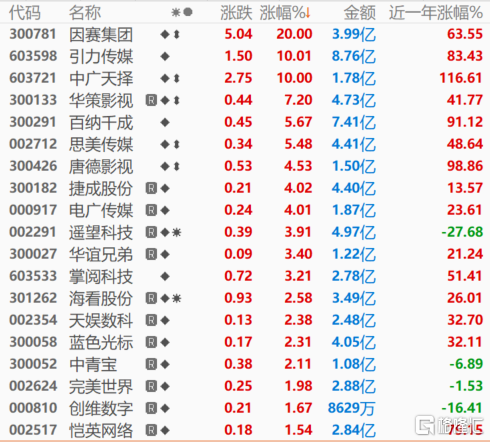Select stock name 完美世界
This screenshot has height=442, width=490.
101,386
